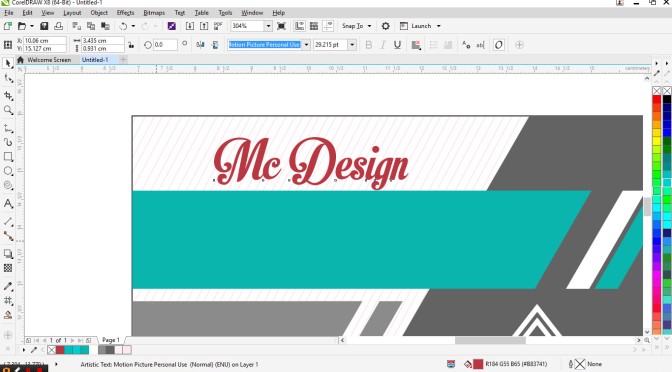Viewport: 672px width, 372px height.
Task: Open the undo history dropdown arrow
Action: point(133,26)
